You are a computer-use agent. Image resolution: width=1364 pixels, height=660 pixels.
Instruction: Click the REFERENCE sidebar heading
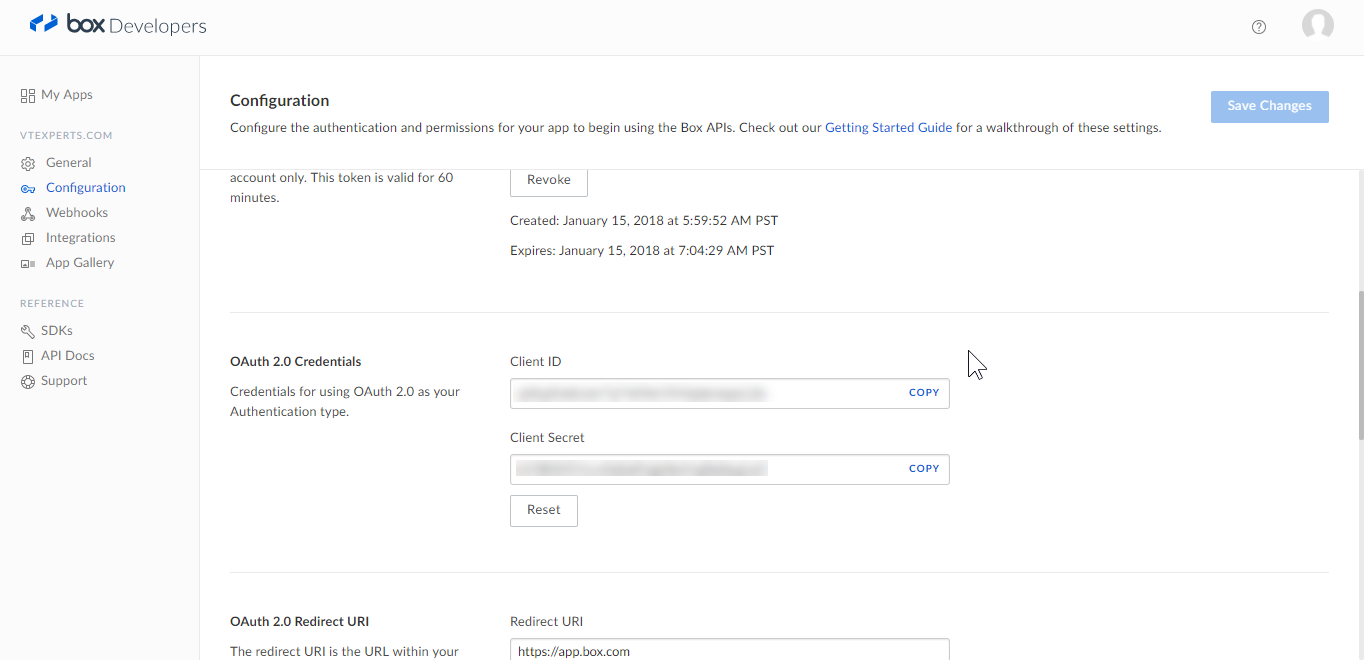coord(52,304)
